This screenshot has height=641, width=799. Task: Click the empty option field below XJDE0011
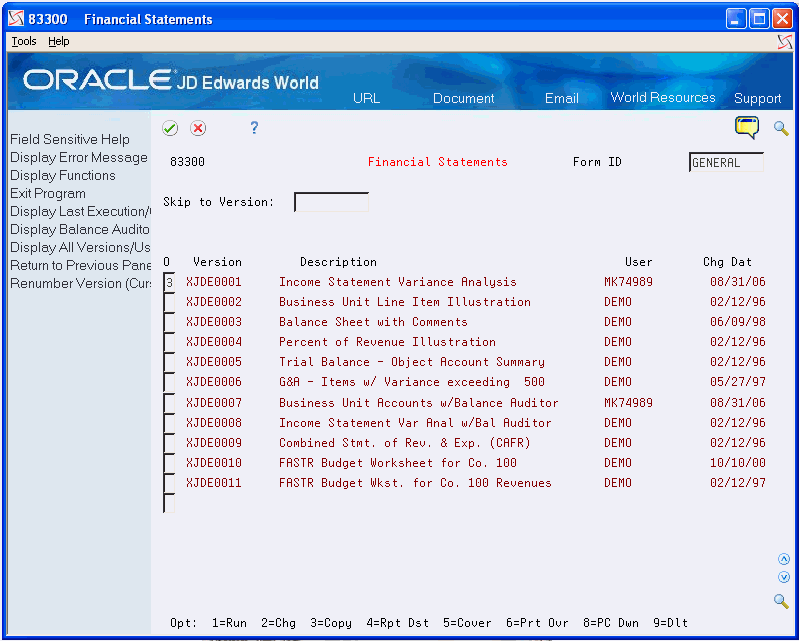pos(169,503)
